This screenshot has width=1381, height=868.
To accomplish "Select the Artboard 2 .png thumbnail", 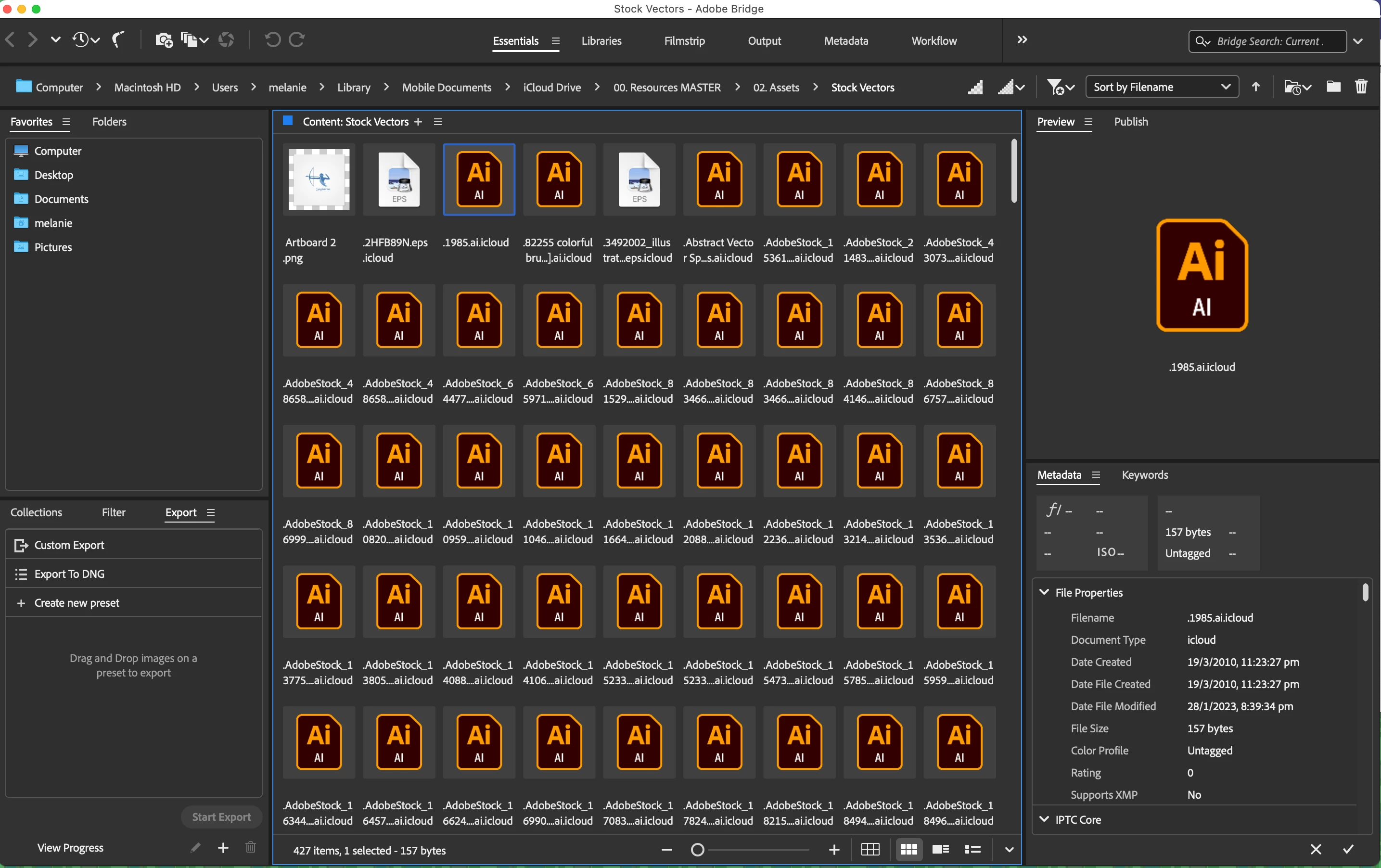I will (x=319, y=179).
